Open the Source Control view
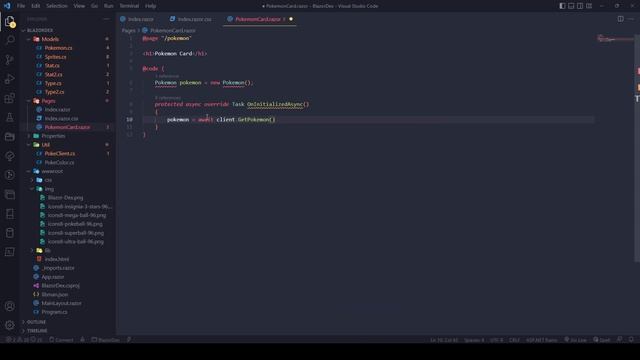The height and width of the screenshot is (360, 640). point(10,60)
